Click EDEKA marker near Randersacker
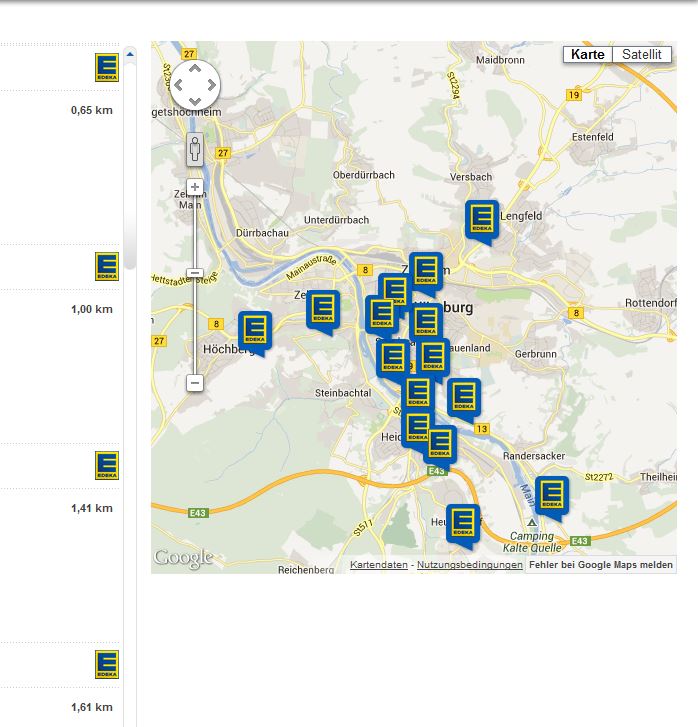Screen dimensions: 698x727 pos(551,496)
